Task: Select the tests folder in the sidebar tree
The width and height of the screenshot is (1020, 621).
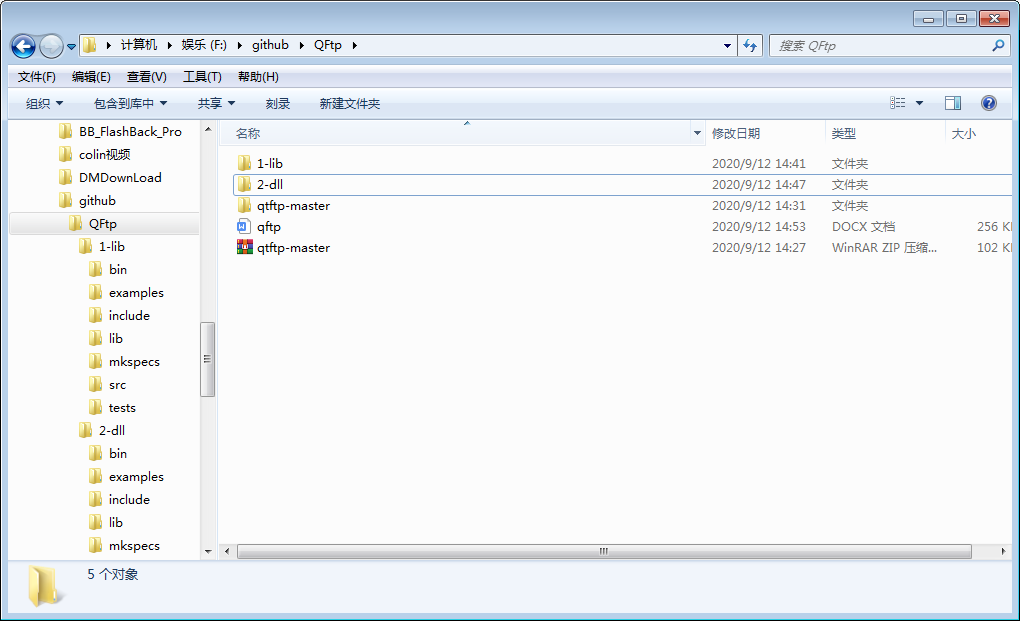Action: tap(121, 407)
